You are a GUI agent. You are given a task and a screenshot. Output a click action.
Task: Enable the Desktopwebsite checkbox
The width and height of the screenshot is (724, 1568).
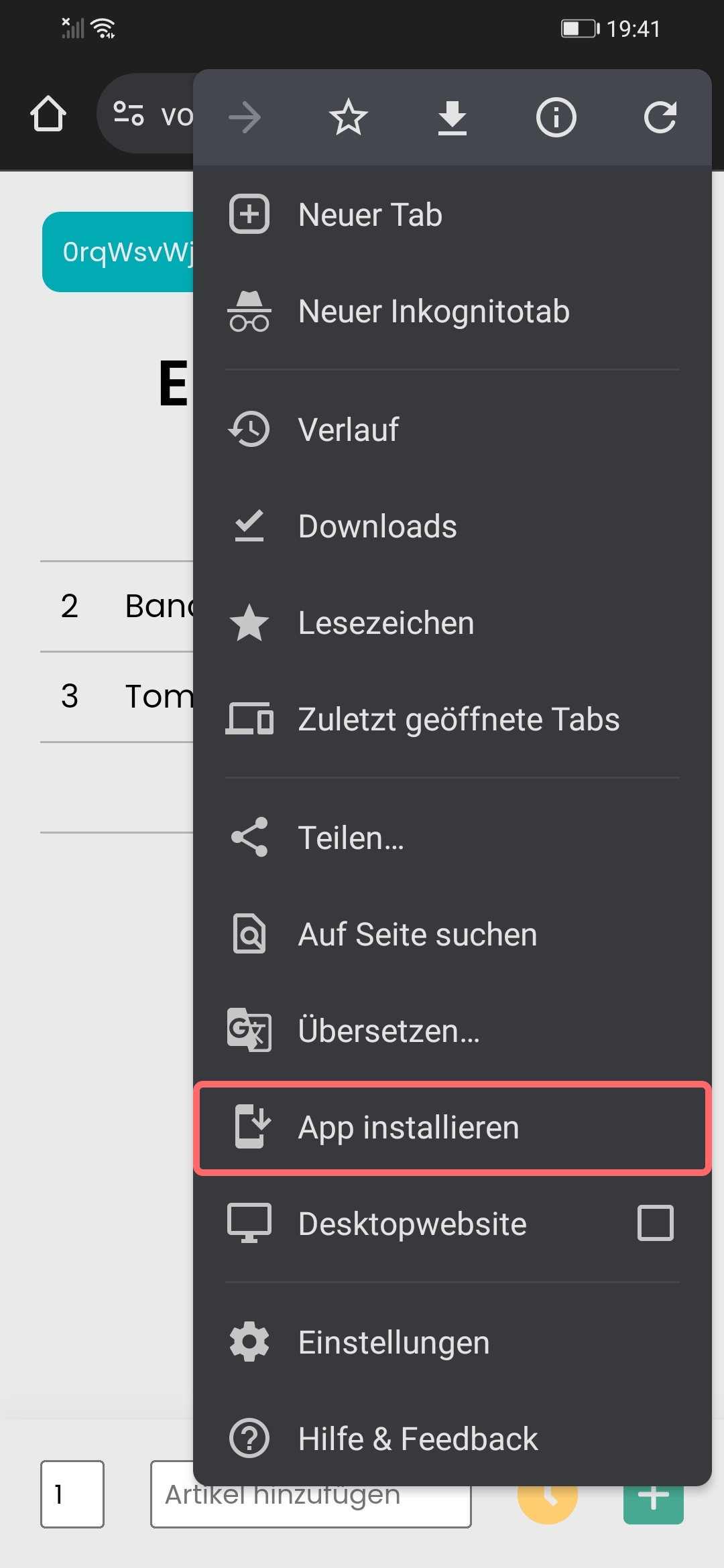(x=655, y=1223)
